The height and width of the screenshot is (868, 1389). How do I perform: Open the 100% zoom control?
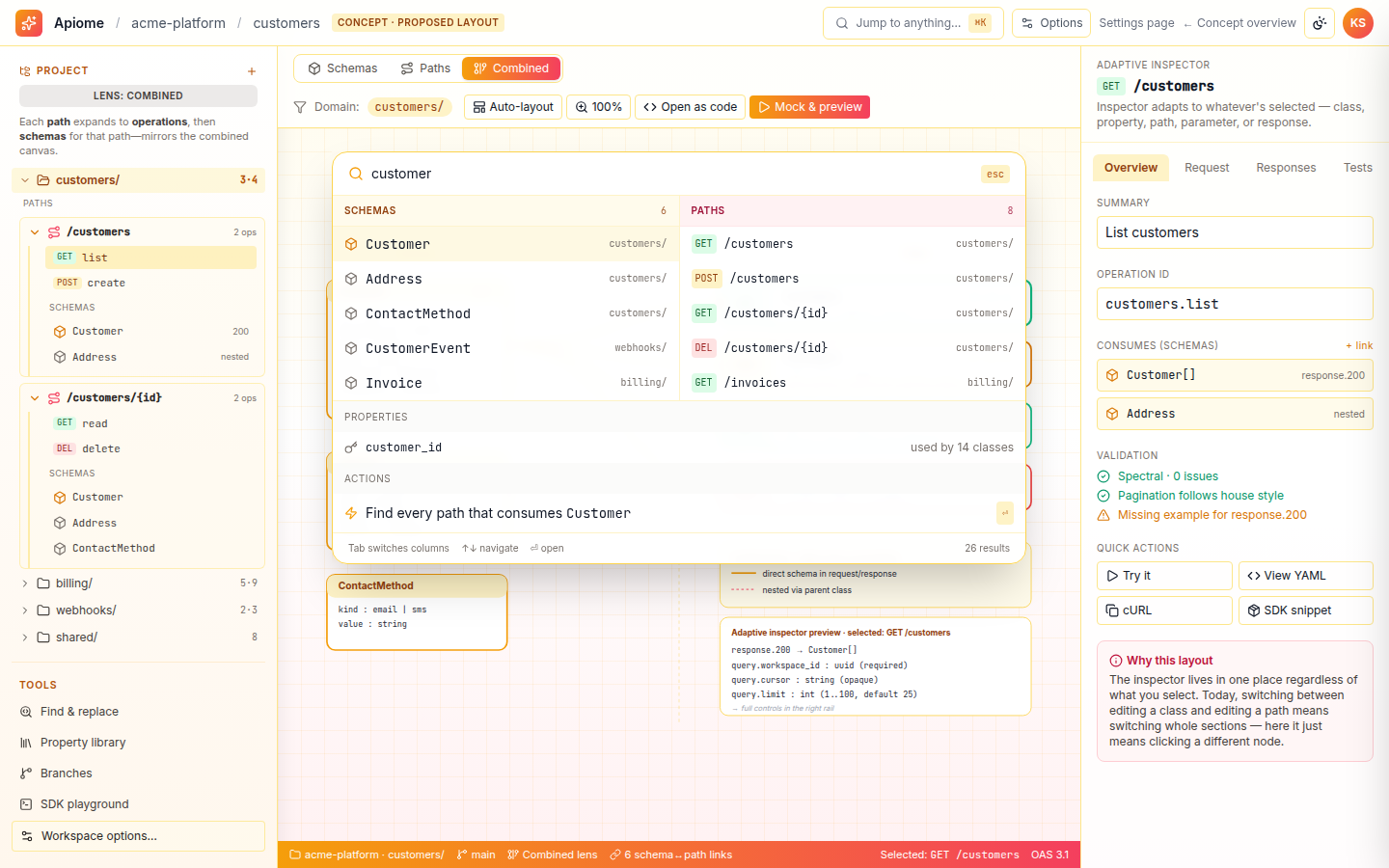click(599, 107)
